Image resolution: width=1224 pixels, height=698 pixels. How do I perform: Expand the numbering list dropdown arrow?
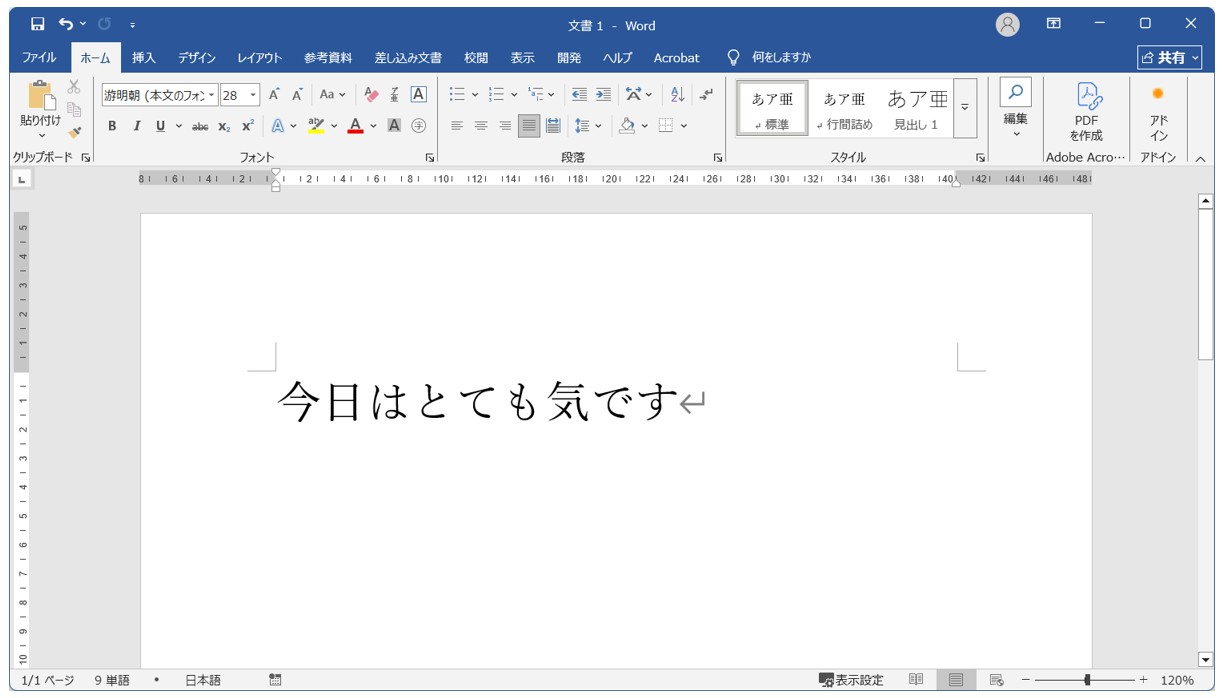coord(514,95)
